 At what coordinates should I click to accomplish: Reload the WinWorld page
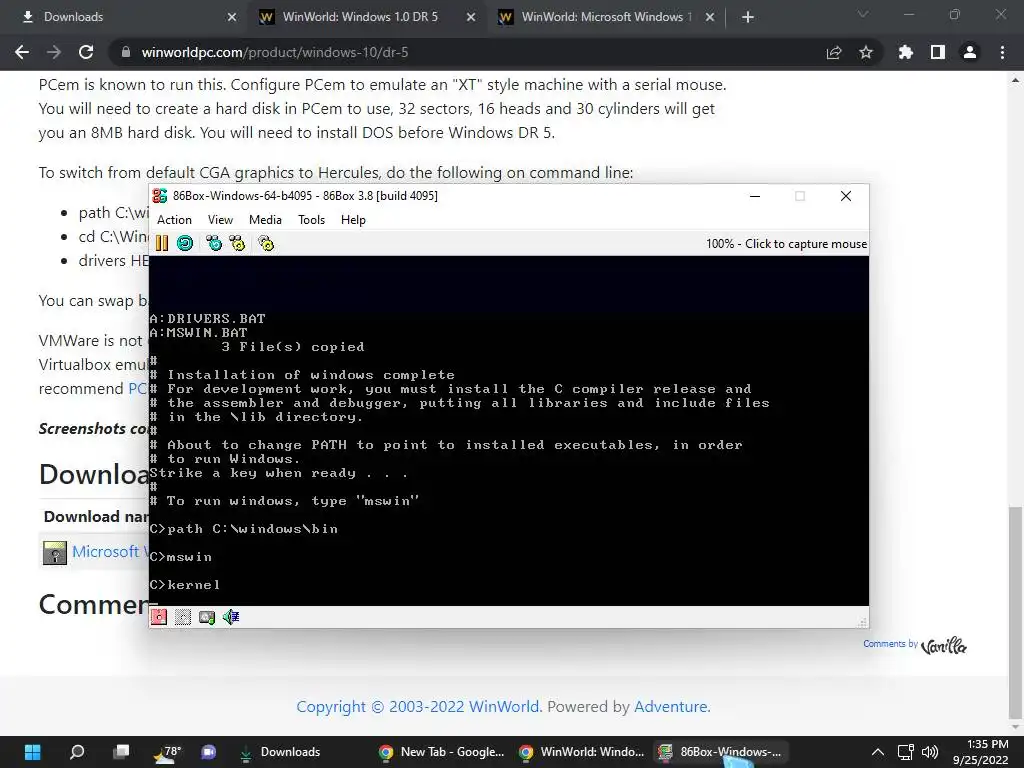click(86, 52)
